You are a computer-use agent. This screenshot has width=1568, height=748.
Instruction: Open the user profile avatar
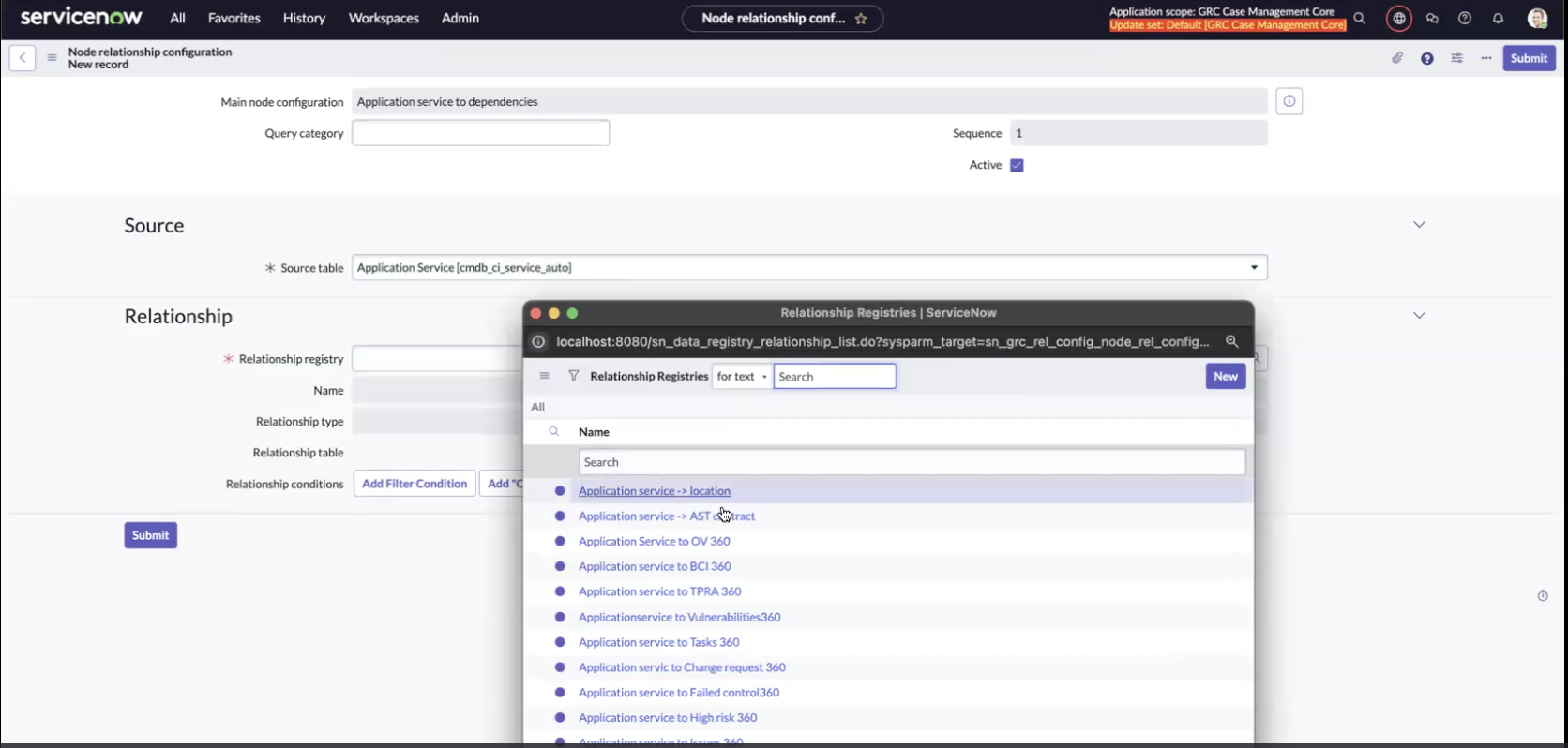[1537, 19]
